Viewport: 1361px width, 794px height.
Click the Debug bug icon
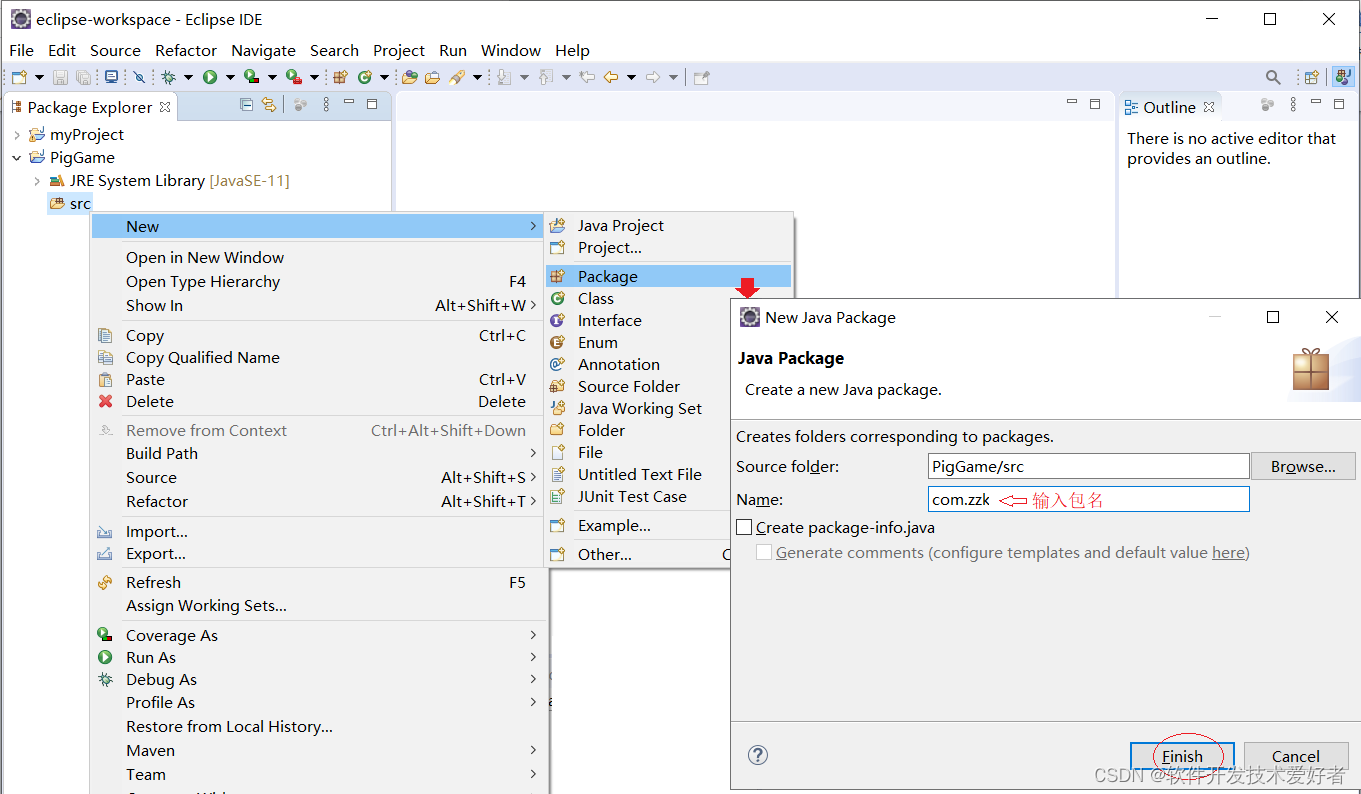(x=168, y=77)
